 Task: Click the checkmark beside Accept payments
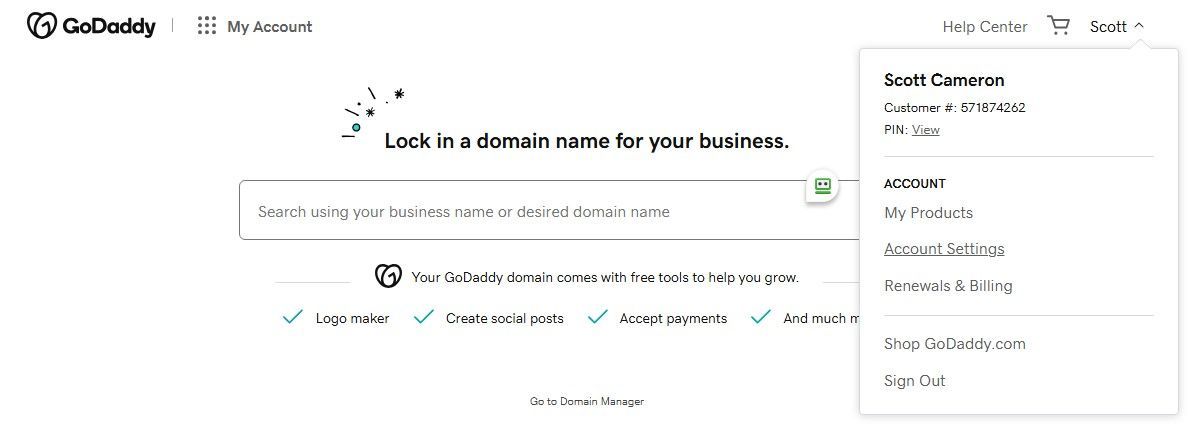click(x=598, y=317)
